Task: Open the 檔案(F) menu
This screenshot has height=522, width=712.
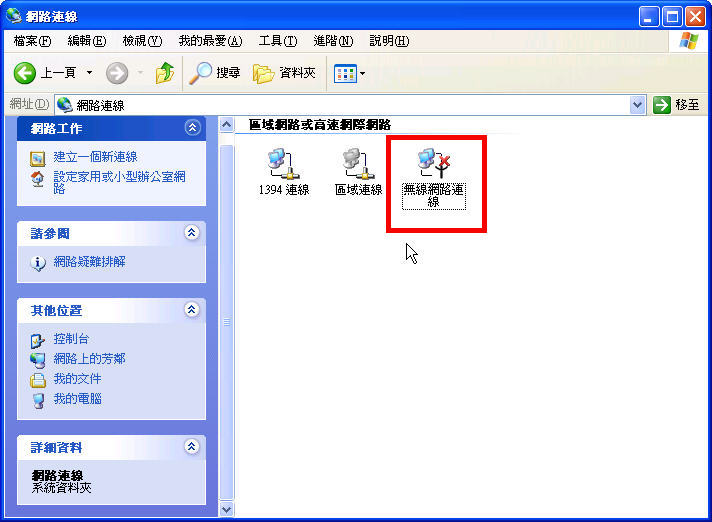Action: [32, 41]
